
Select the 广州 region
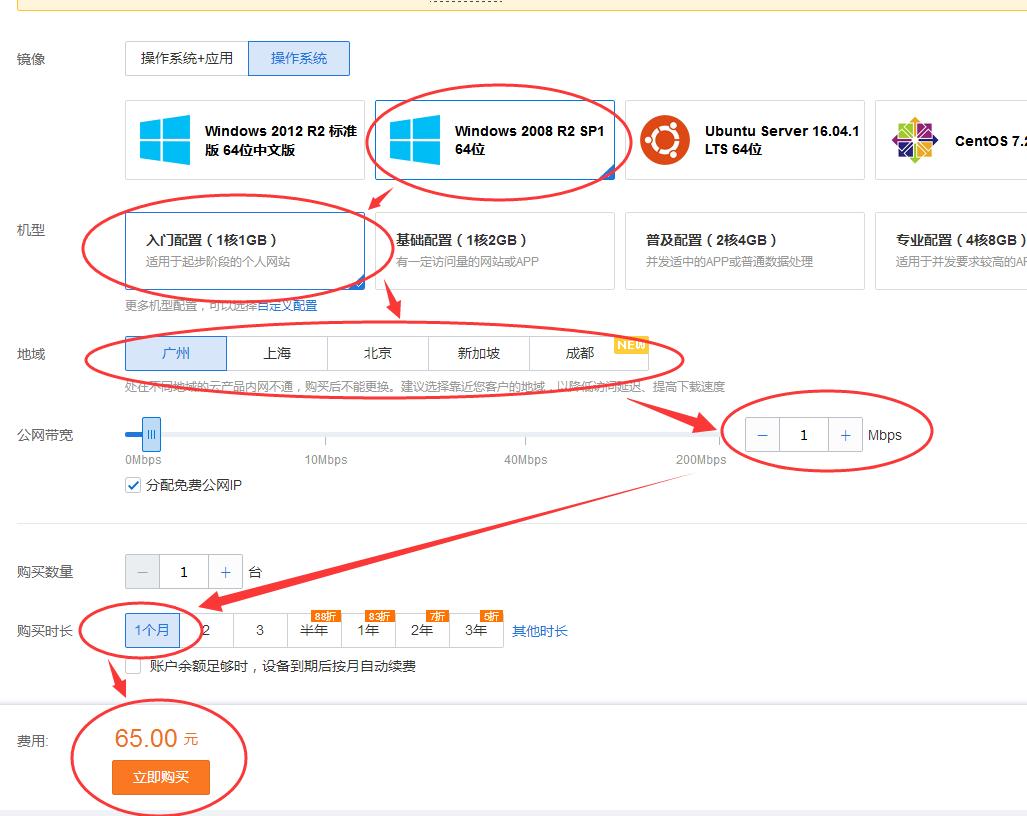(x=176, y=354)
